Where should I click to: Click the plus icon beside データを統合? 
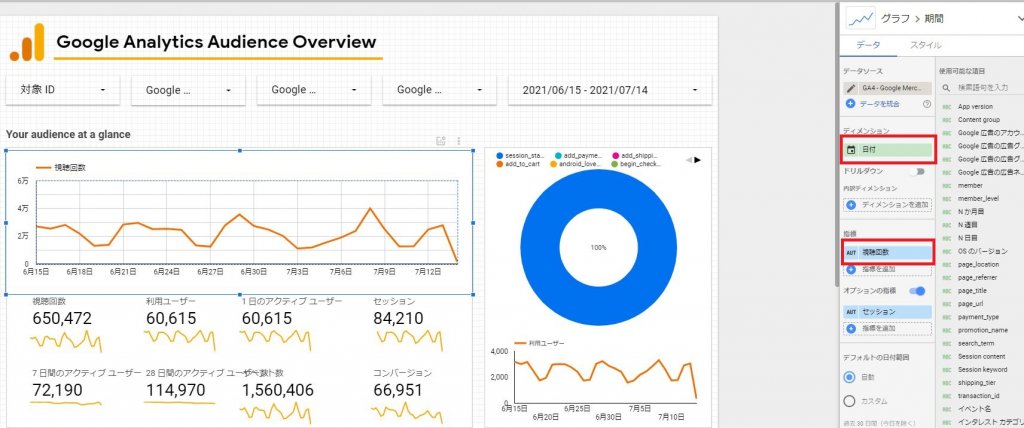tap(850, 104)
